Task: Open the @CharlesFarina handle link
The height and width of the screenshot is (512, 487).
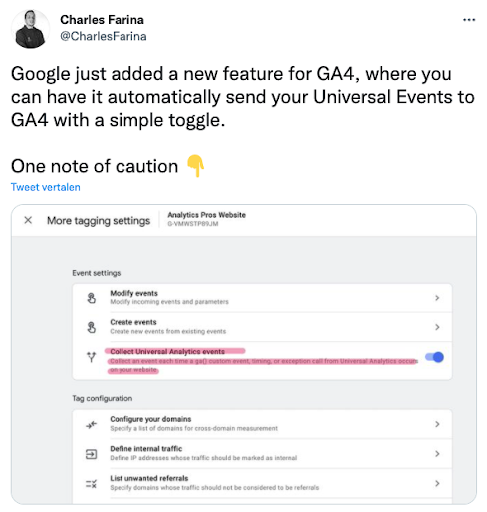Action: [x=103, y=36]
